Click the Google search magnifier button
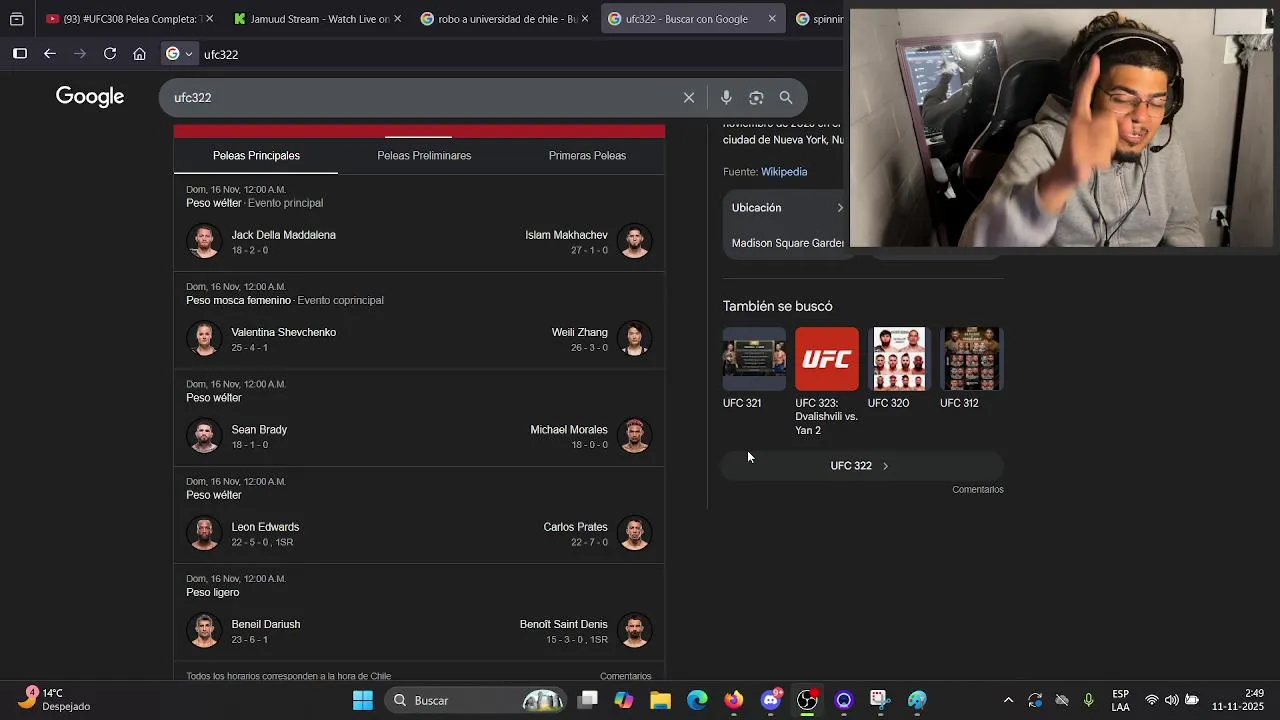 point(786,97)
